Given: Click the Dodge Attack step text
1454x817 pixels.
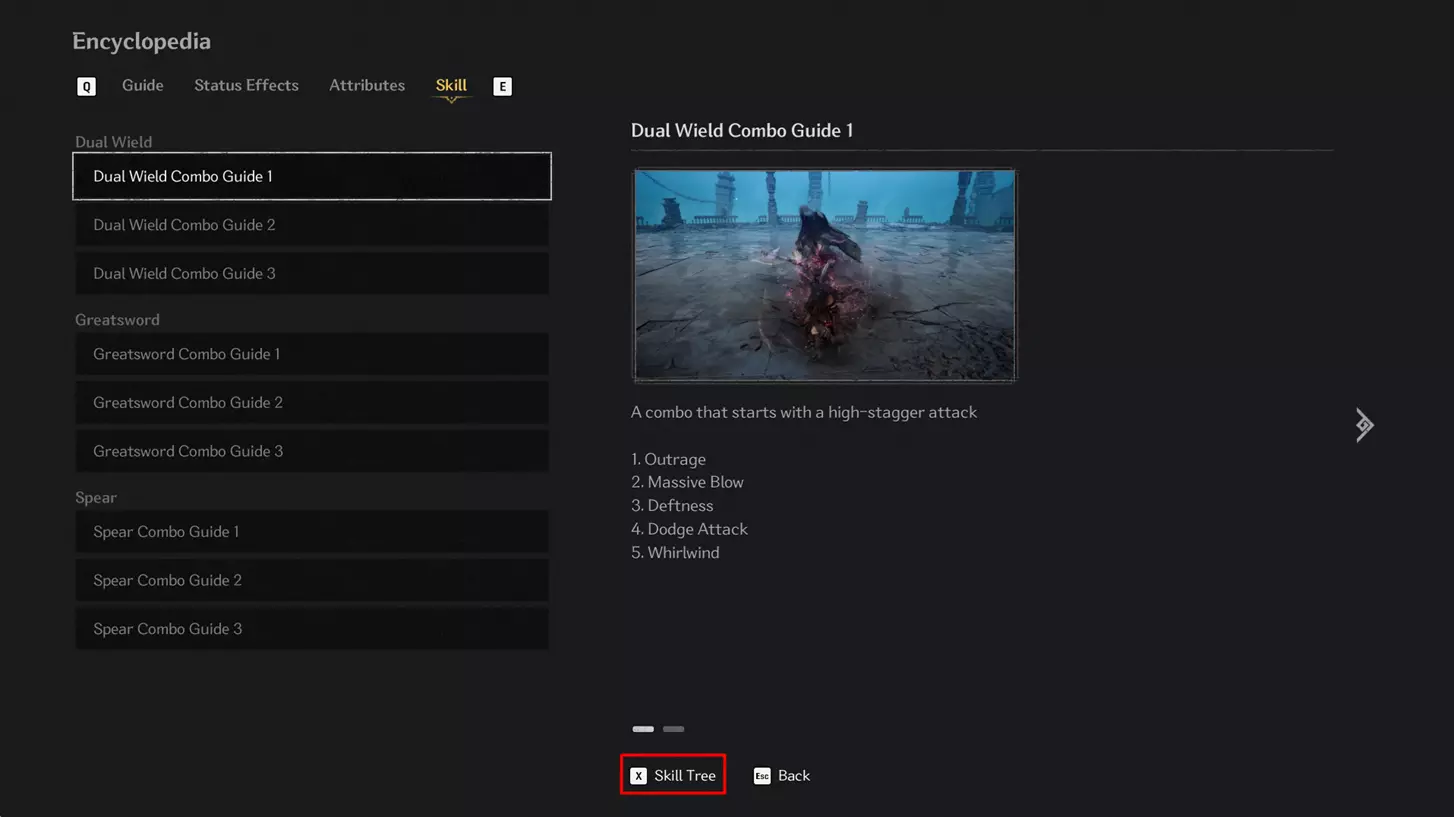Looking at the screenshot, I should [x=689, y=529].
